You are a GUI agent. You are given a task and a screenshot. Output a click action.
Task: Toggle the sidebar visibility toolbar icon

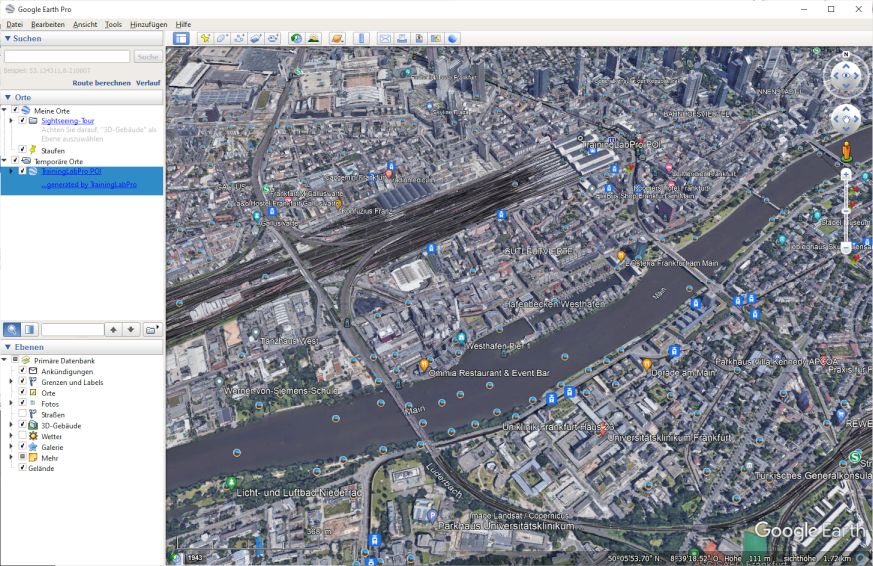[181, 38]
